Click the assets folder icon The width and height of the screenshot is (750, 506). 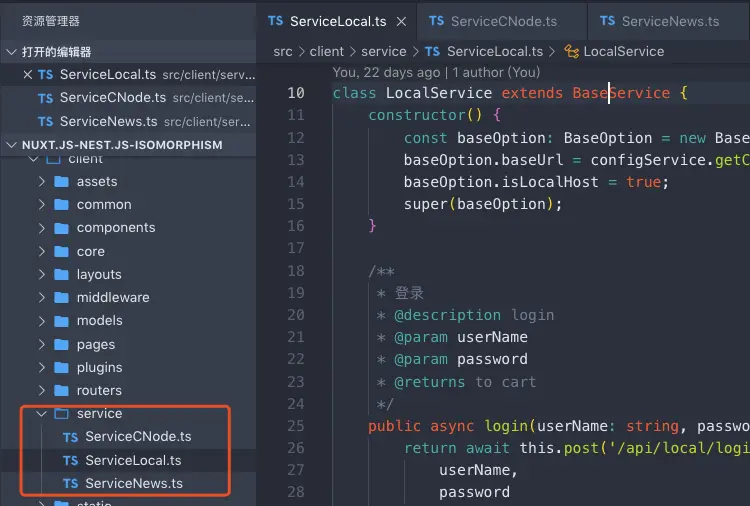pos(61,181)
